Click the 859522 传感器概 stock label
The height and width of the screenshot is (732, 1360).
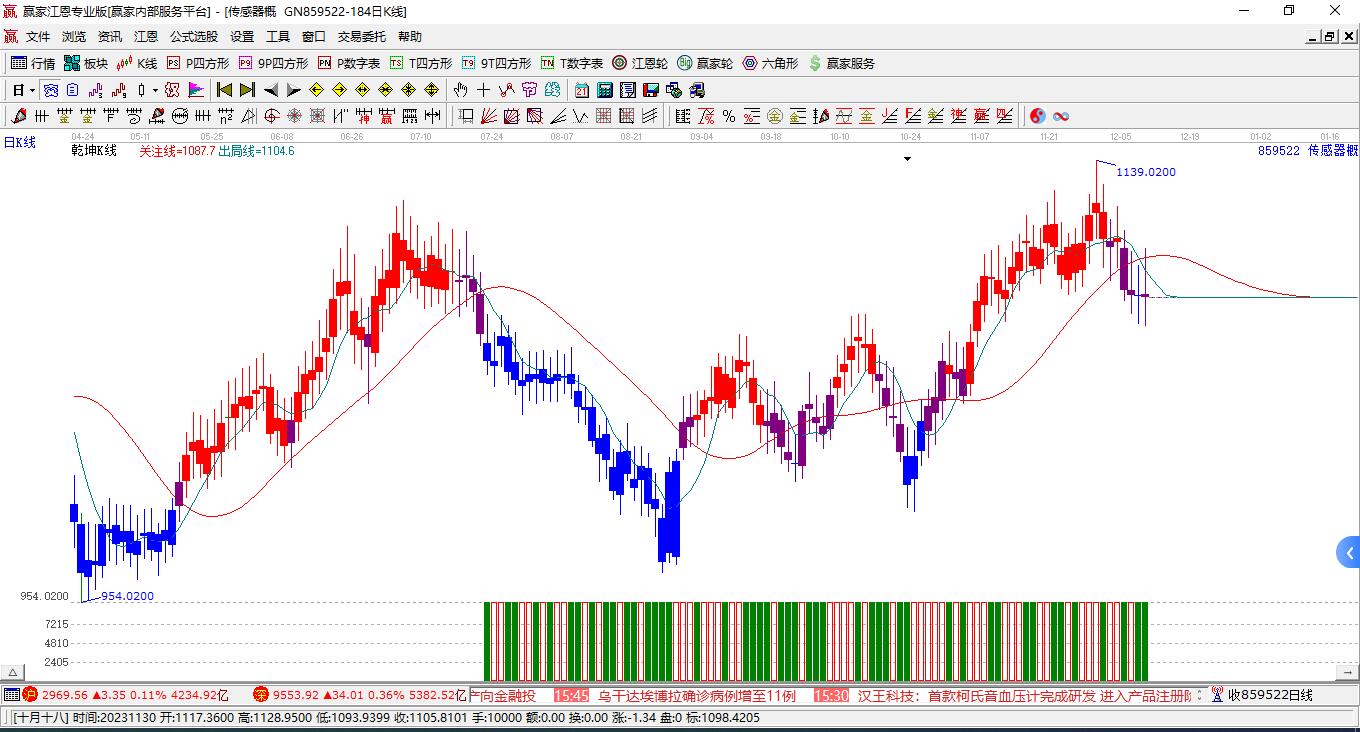pyautogui.click(x=1308, y=151)
